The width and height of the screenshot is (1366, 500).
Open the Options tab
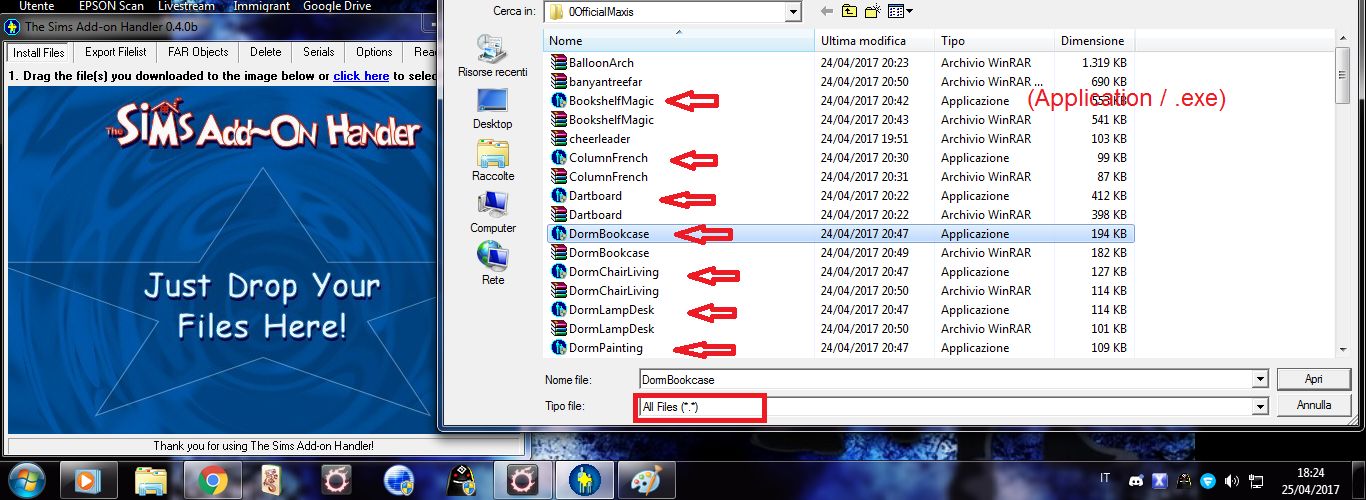(374, 52)
